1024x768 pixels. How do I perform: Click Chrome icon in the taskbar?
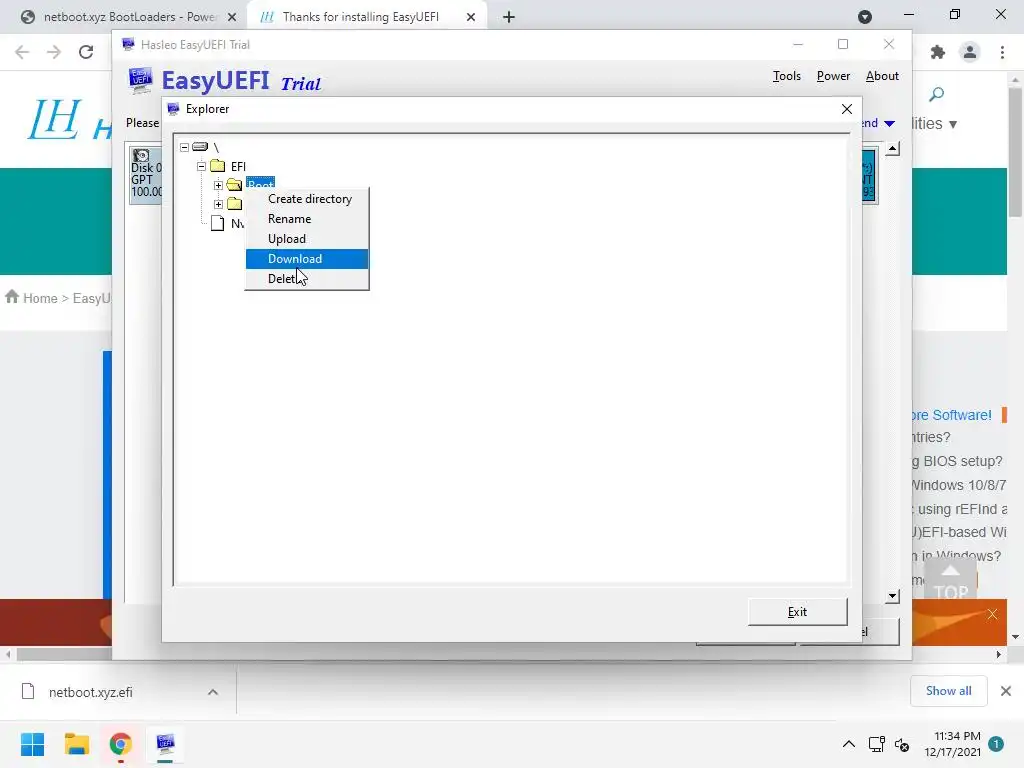pyautogui.click(x=121, y=744)
